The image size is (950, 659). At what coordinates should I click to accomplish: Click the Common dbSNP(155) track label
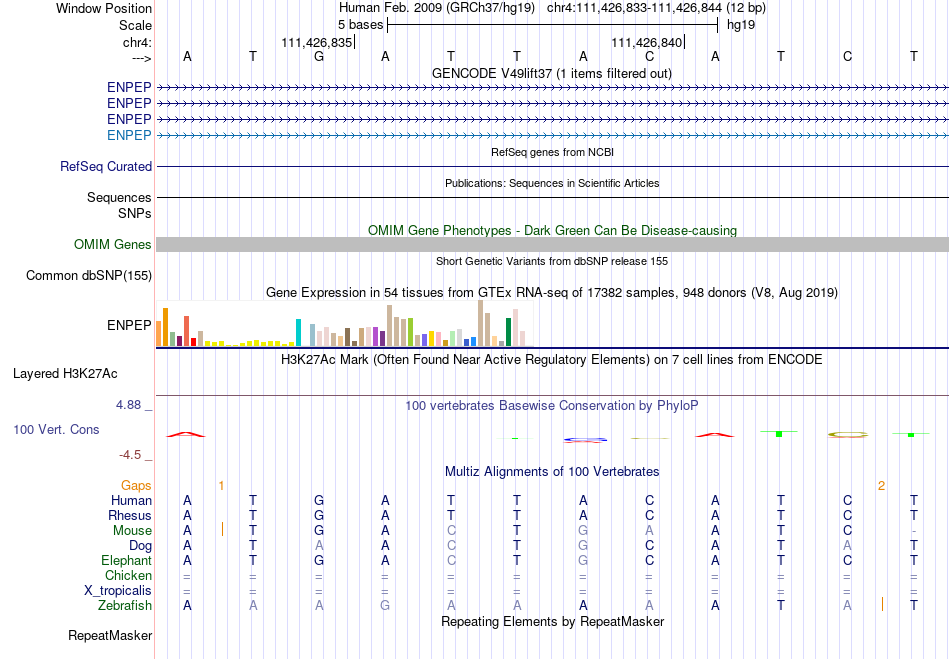click(x=88, y=276)
